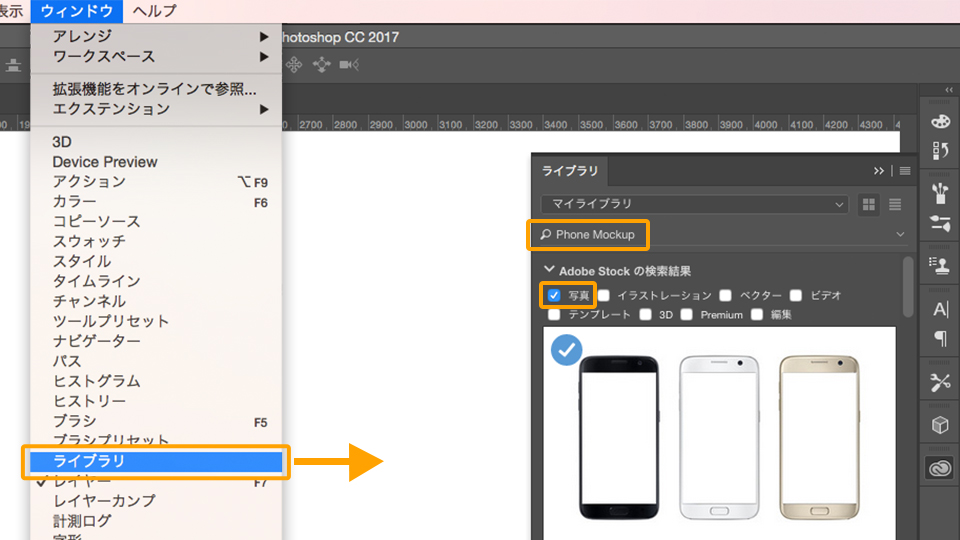Enable the ベクター filter checkbox
The width and height of the screenshot is (960, 540).
click(x=726, y=295)
